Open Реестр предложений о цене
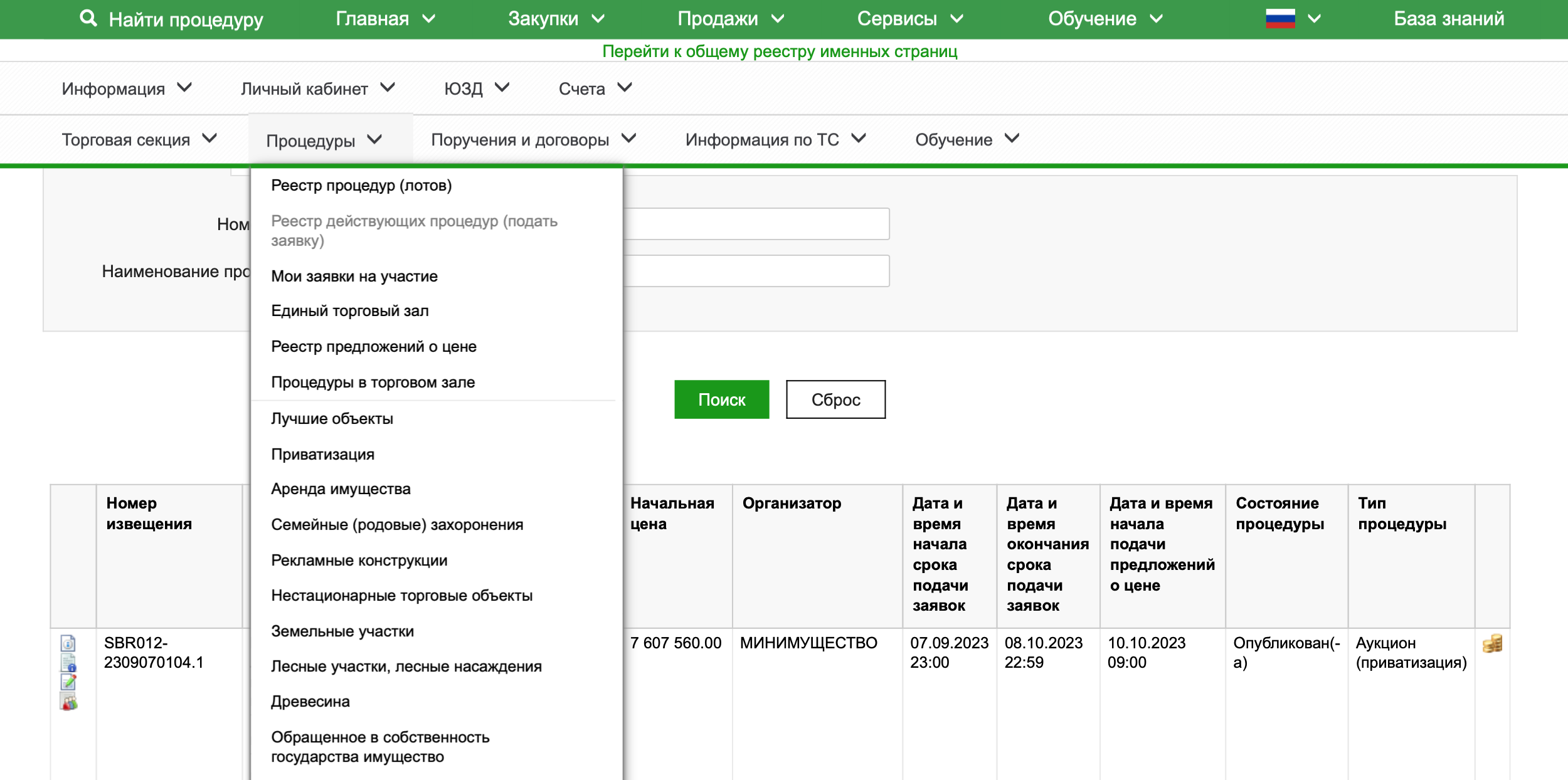This screenshot has height=780, width=1568. 374,346
